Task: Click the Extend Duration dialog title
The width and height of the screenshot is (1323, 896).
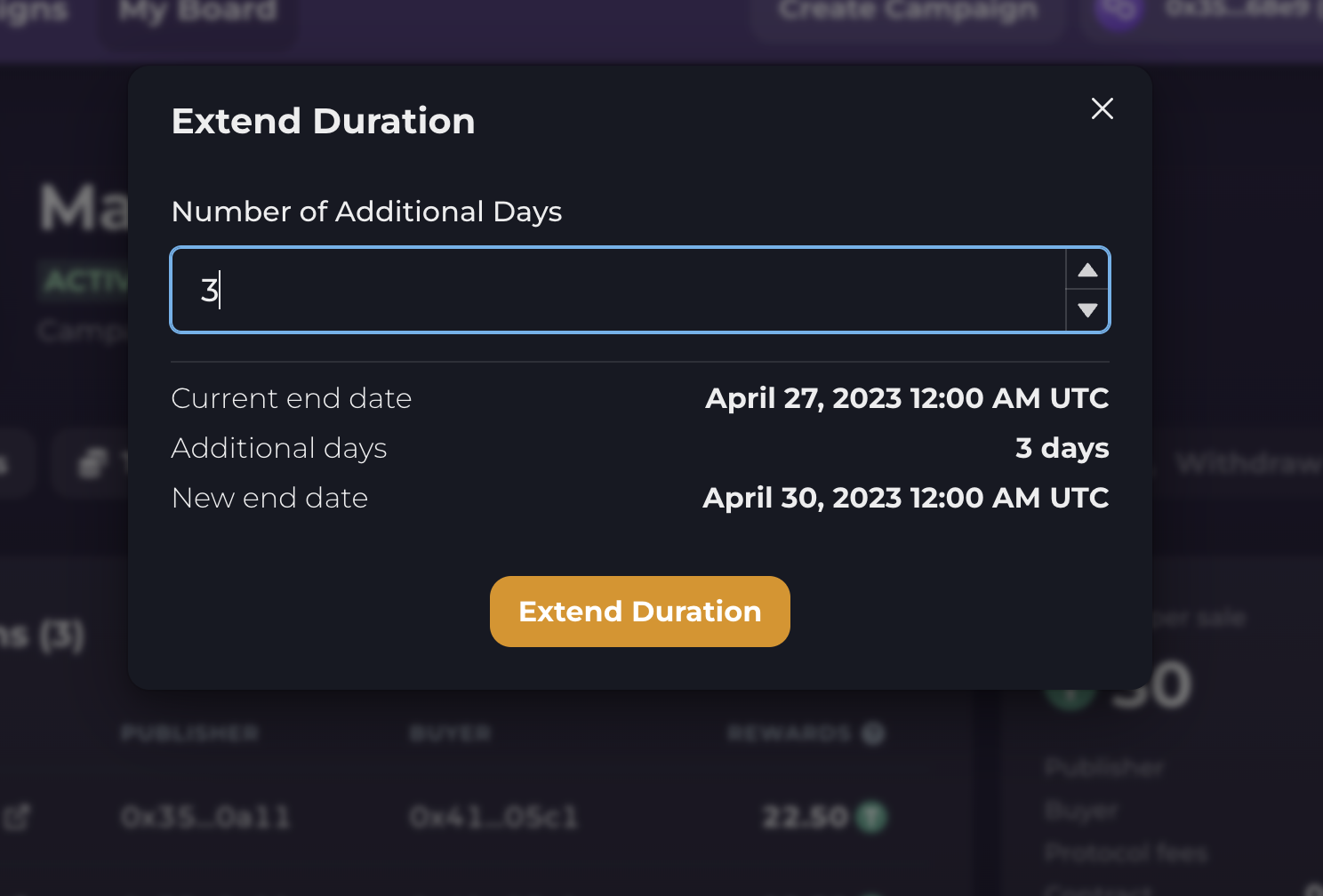Action: (323, 121)
